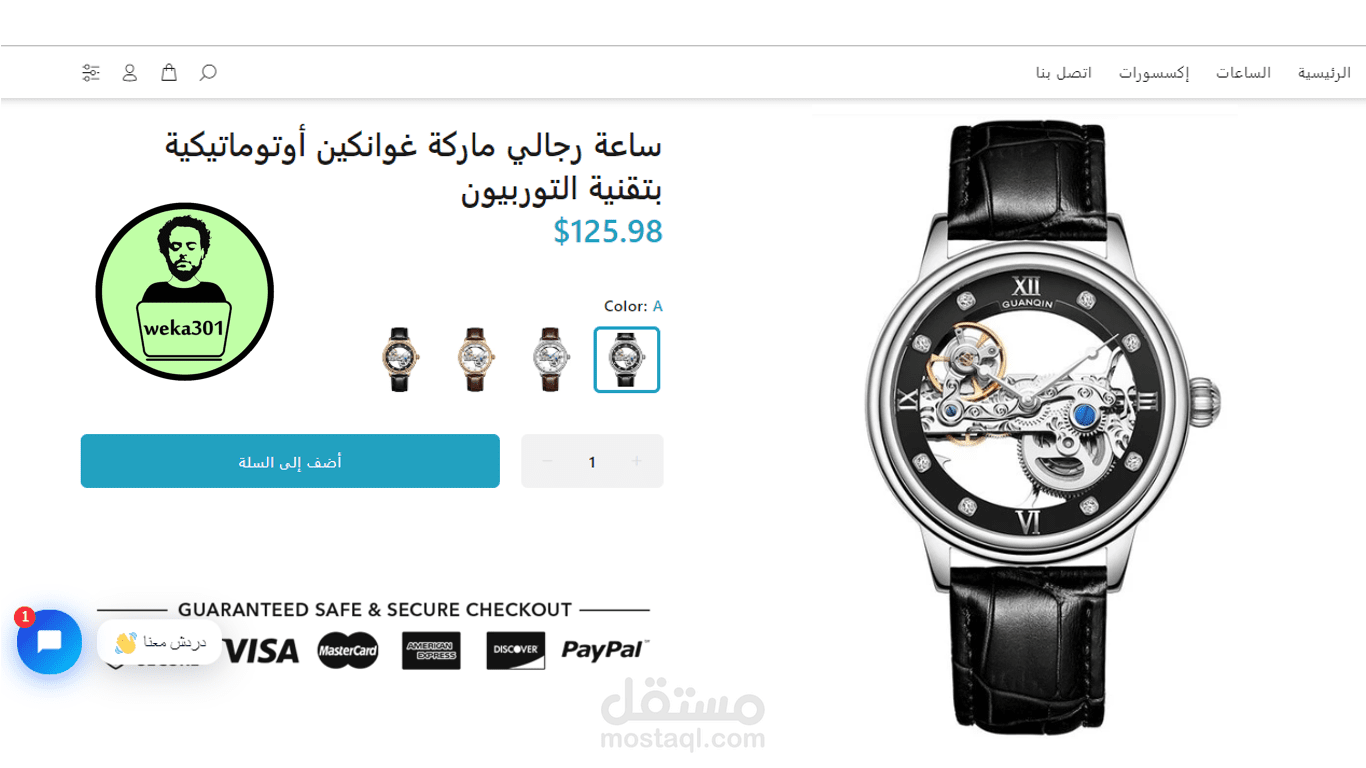This screenshot has width=1366, height=768.
Task: Open the search magnifier icon
Action: point(208,73)
